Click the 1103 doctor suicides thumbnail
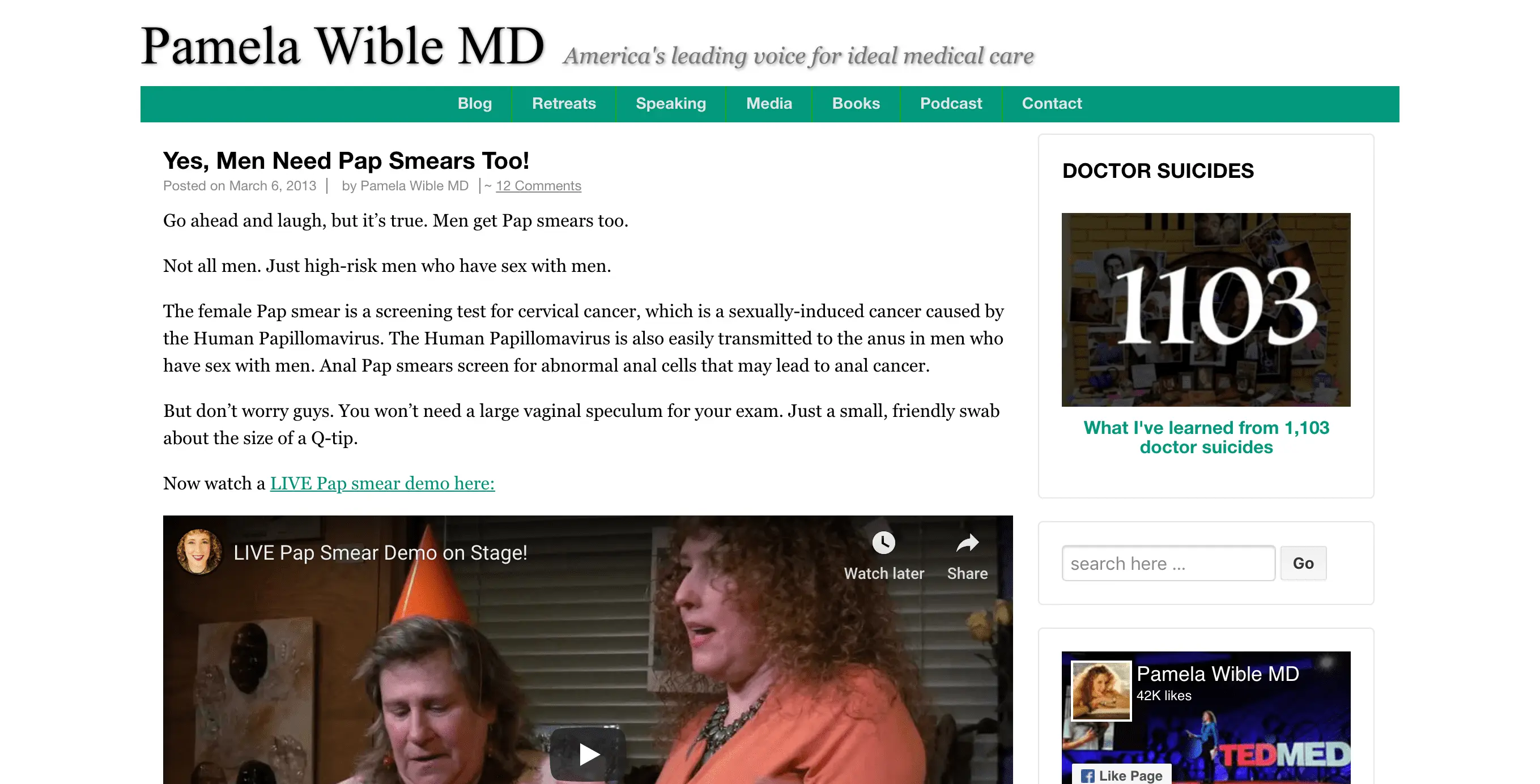 click(1206, 309)
